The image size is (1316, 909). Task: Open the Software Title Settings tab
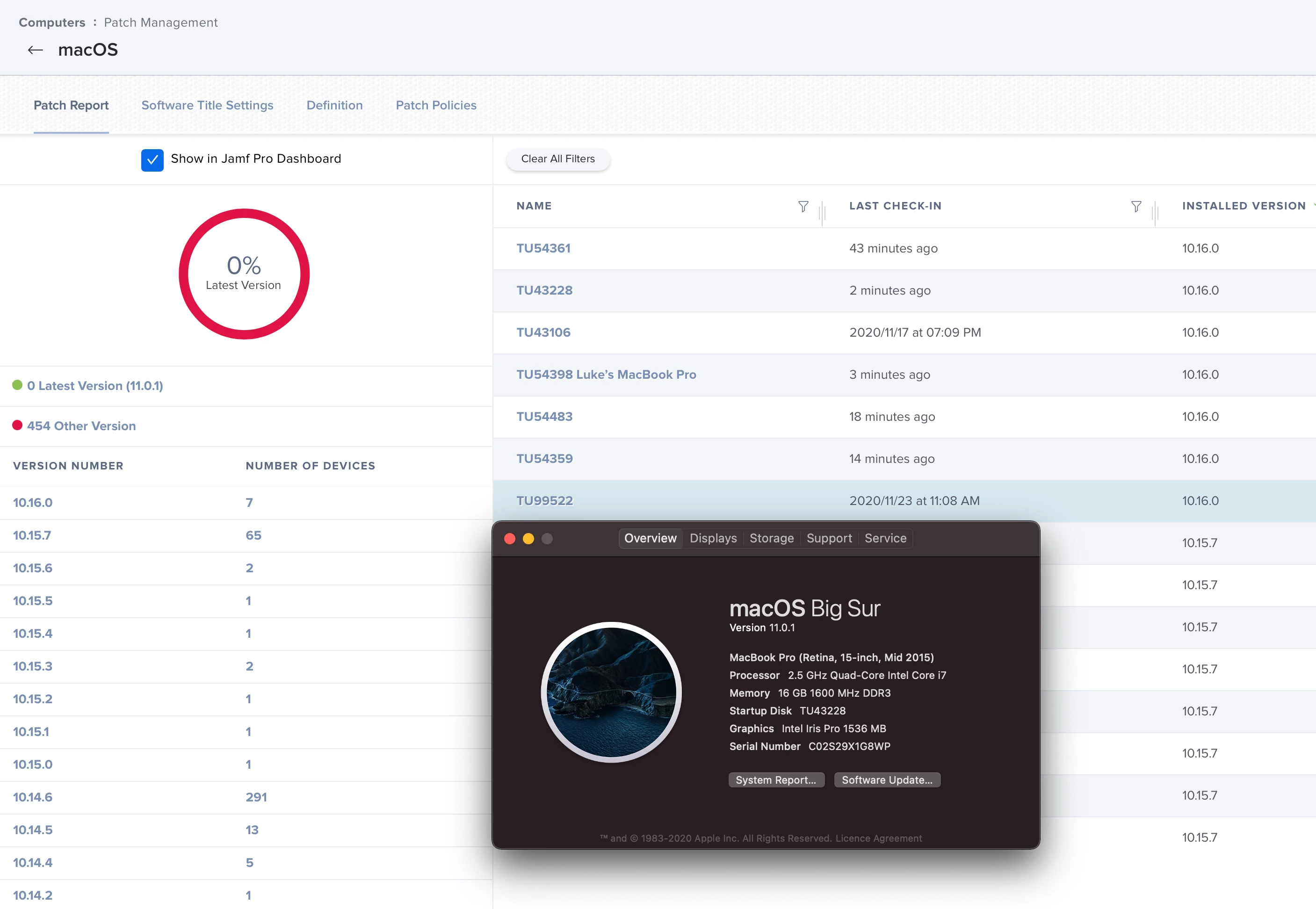point(207,105)
